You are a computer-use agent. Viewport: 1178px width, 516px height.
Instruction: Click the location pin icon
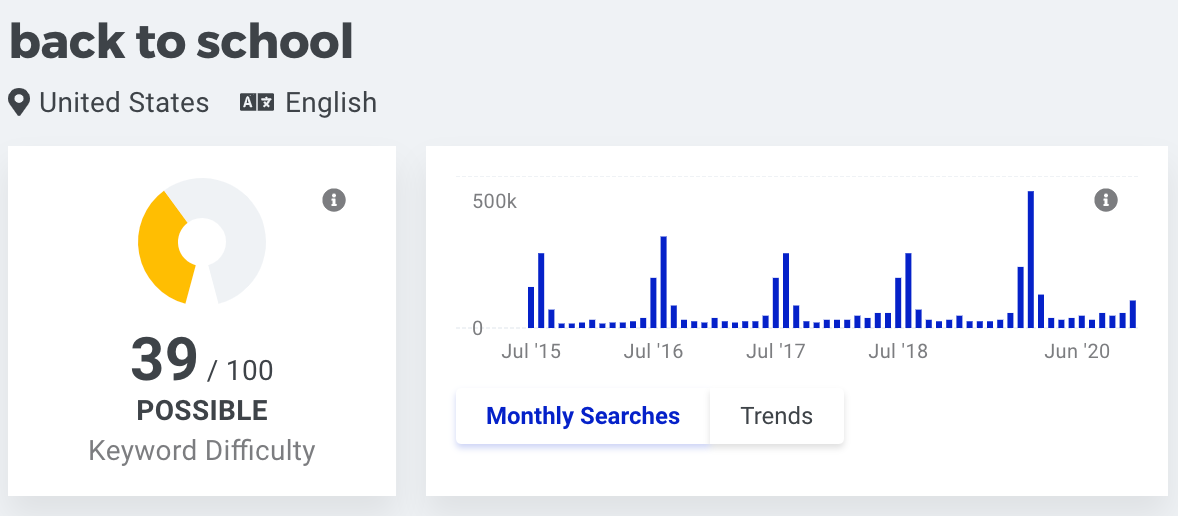pyautogui.click(x=20, y=102)
